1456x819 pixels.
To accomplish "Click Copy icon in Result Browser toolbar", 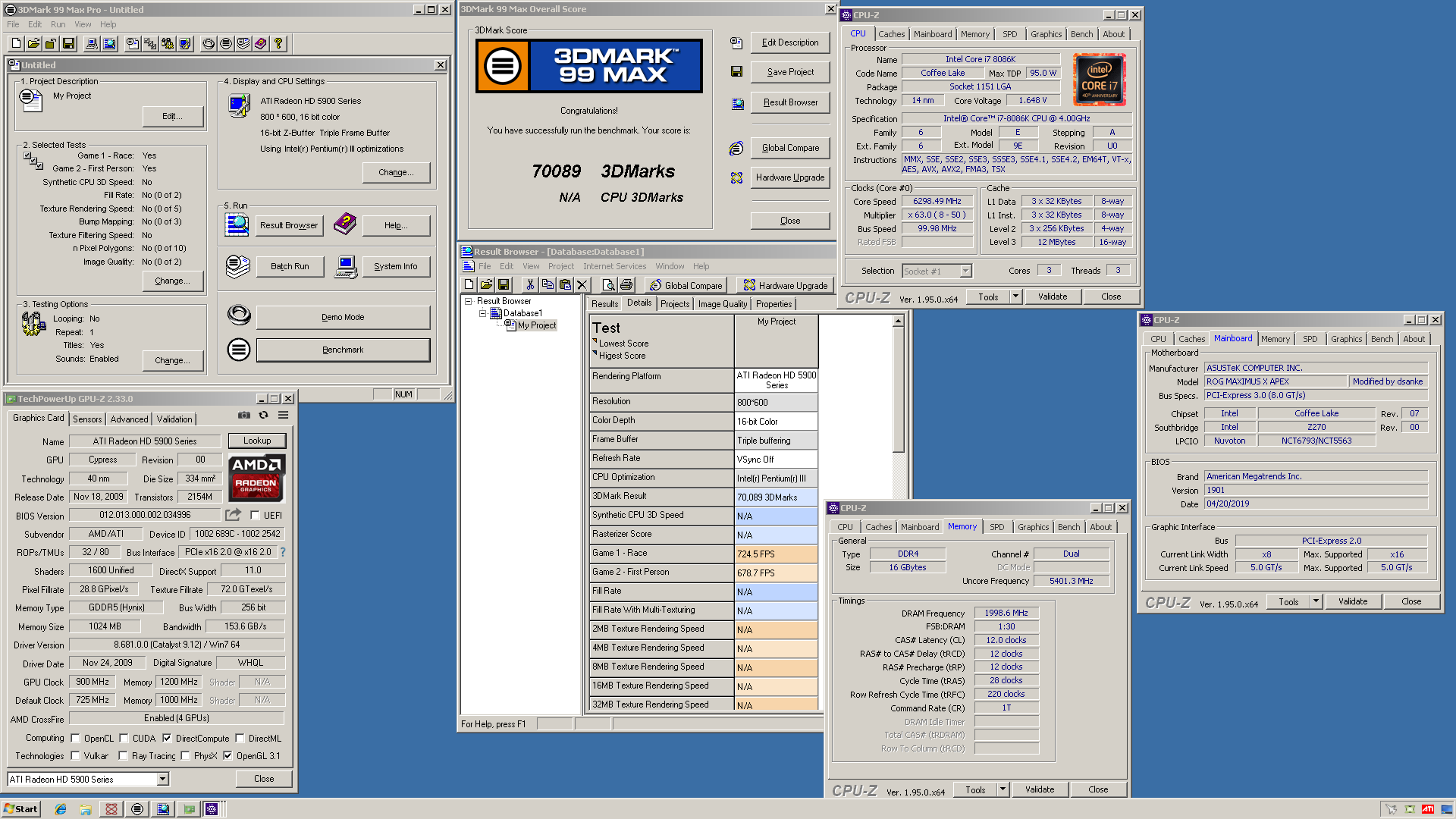I will tap(548, 285).
